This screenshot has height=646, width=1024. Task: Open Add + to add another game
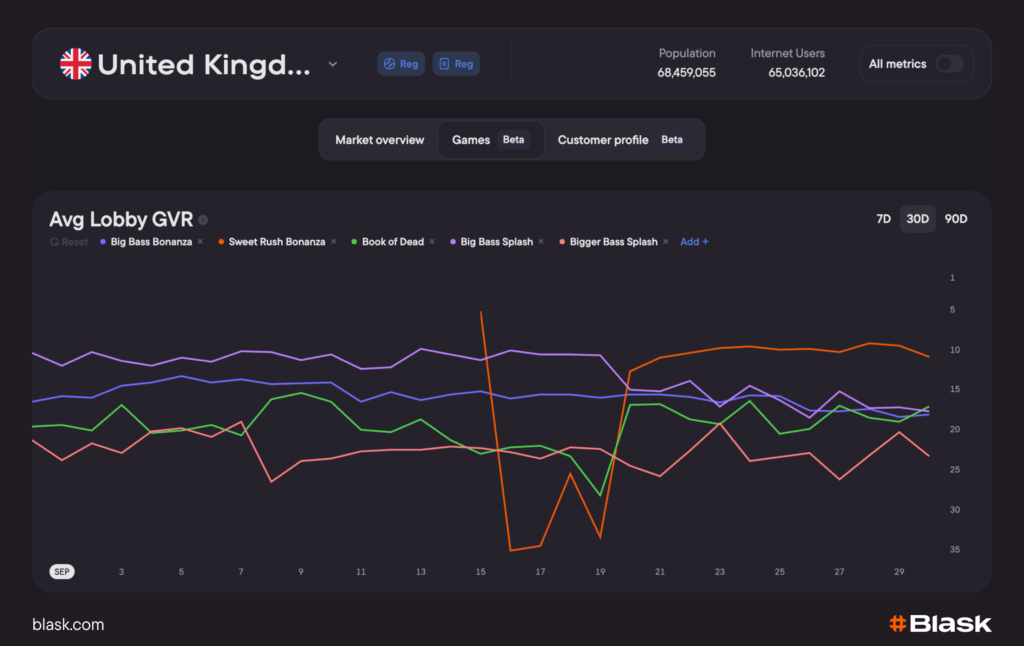[x=694, y=242]
